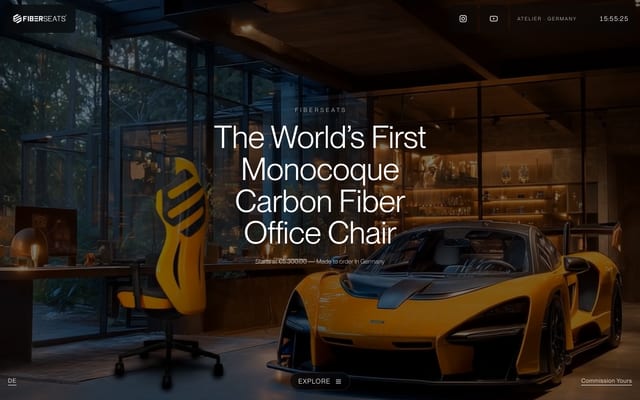Image resolution: width=640 pixels, height=400 pixels.
Task: Click the World's First Monocoque headline
Action: pos(320,184)
